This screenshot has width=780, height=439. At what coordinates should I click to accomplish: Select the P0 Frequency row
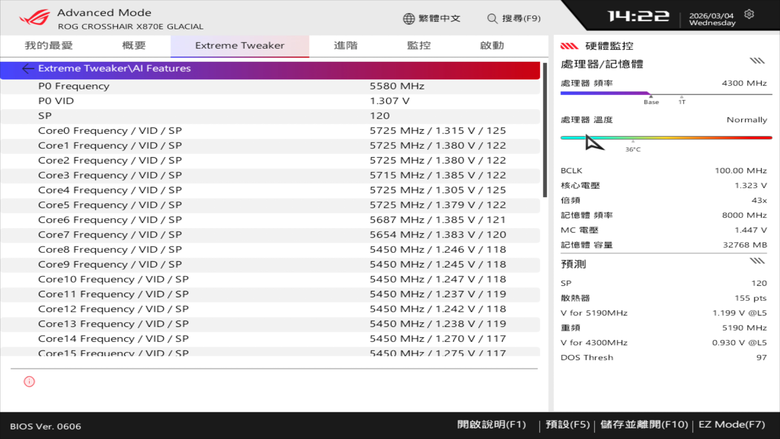coord(270,86)
